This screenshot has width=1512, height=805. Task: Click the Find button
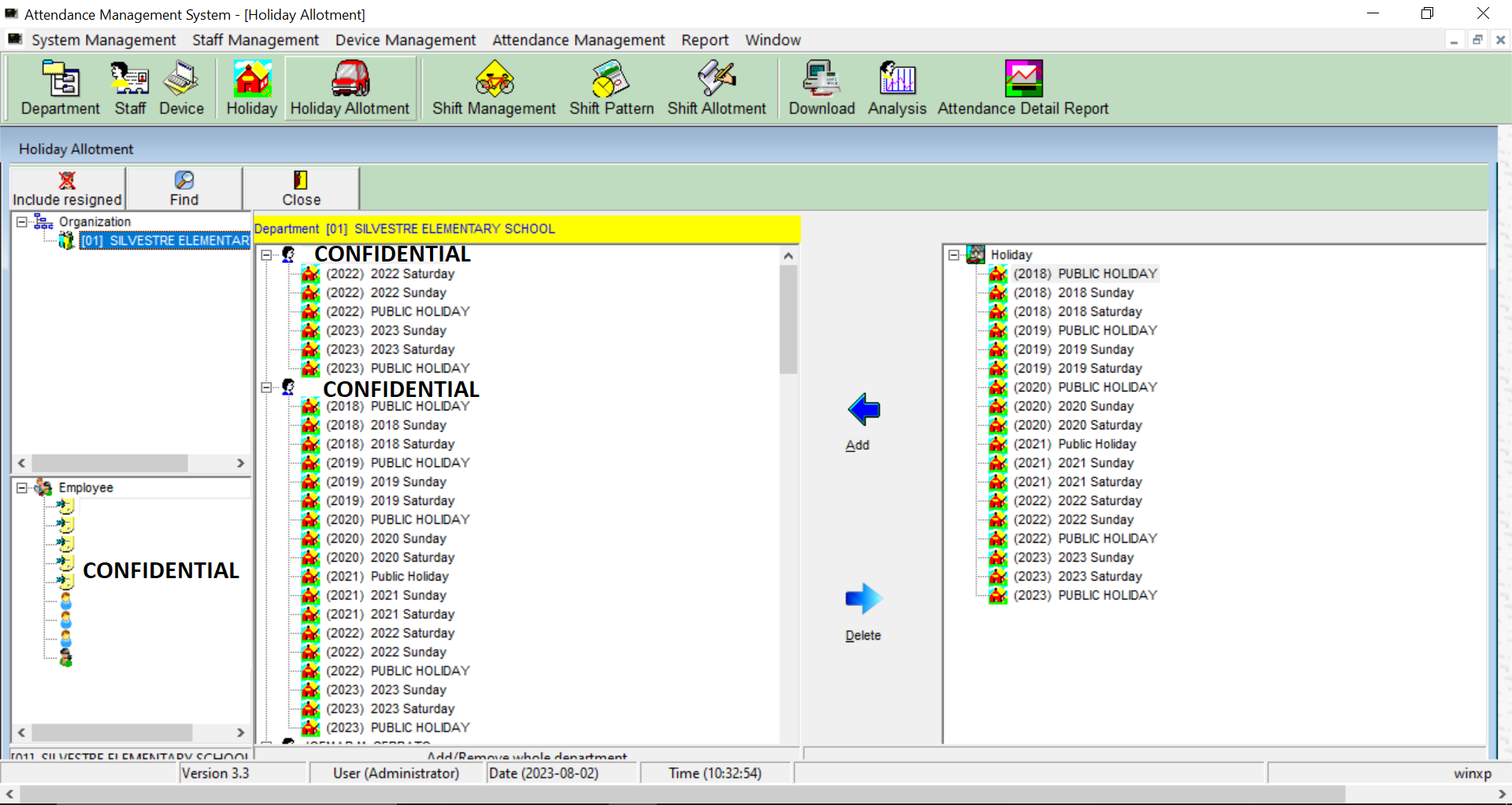[184, 188]
